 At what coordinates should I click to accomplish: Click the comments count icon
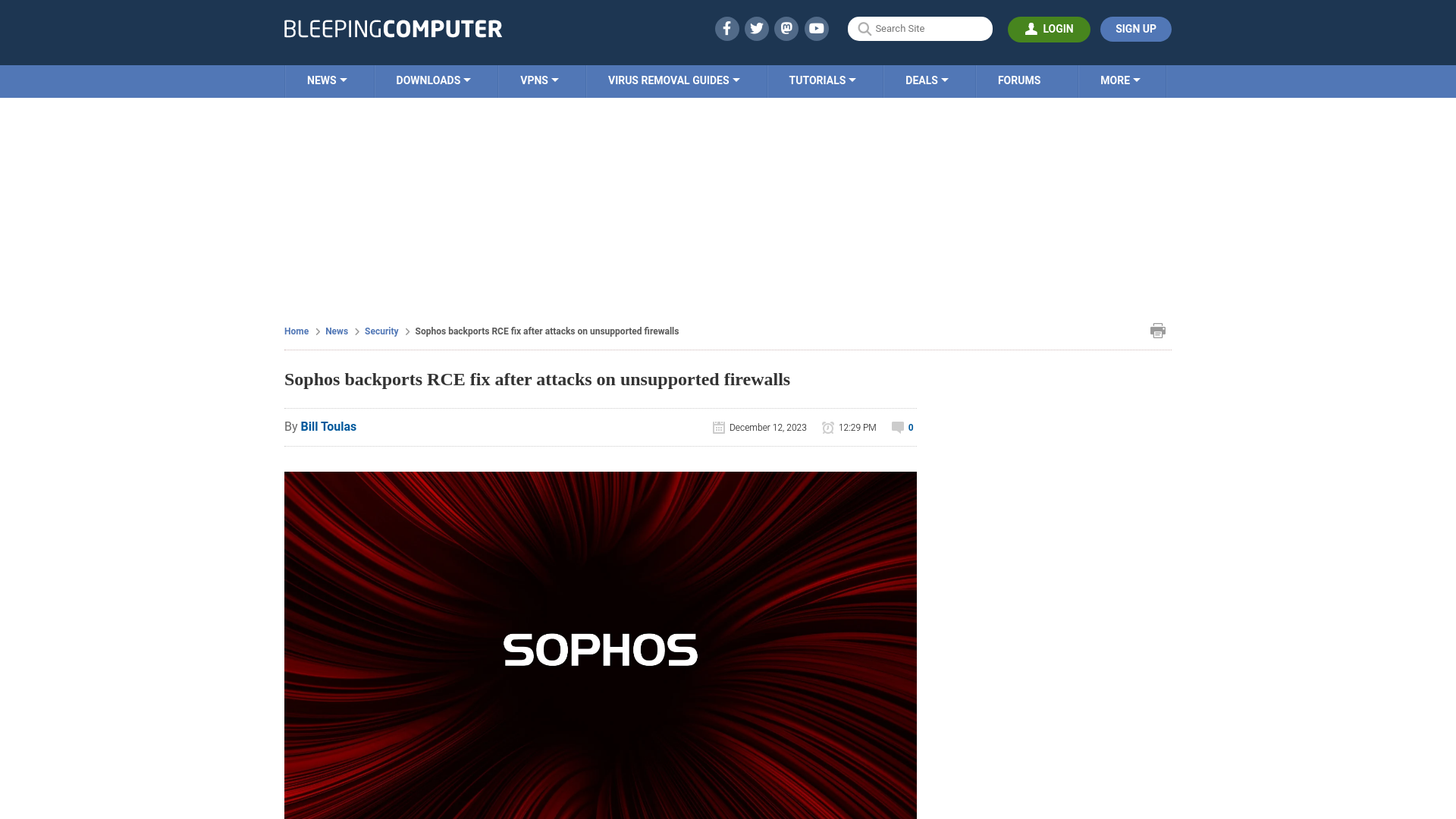pos(898,427)
